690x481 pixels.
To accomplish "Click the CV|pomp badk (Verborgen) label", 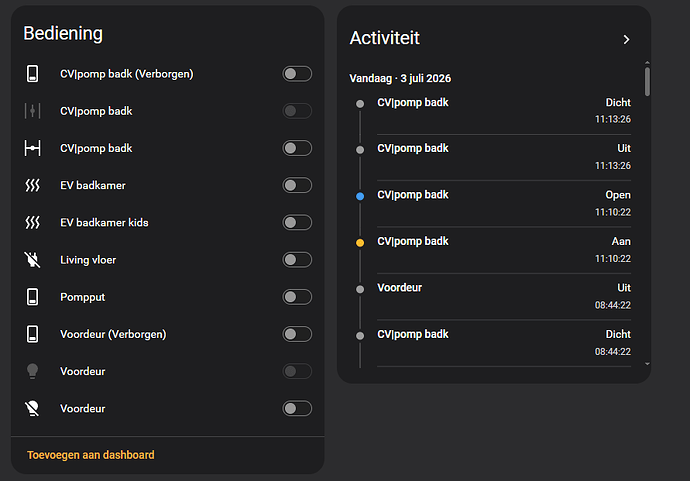I will coord(127,74).
